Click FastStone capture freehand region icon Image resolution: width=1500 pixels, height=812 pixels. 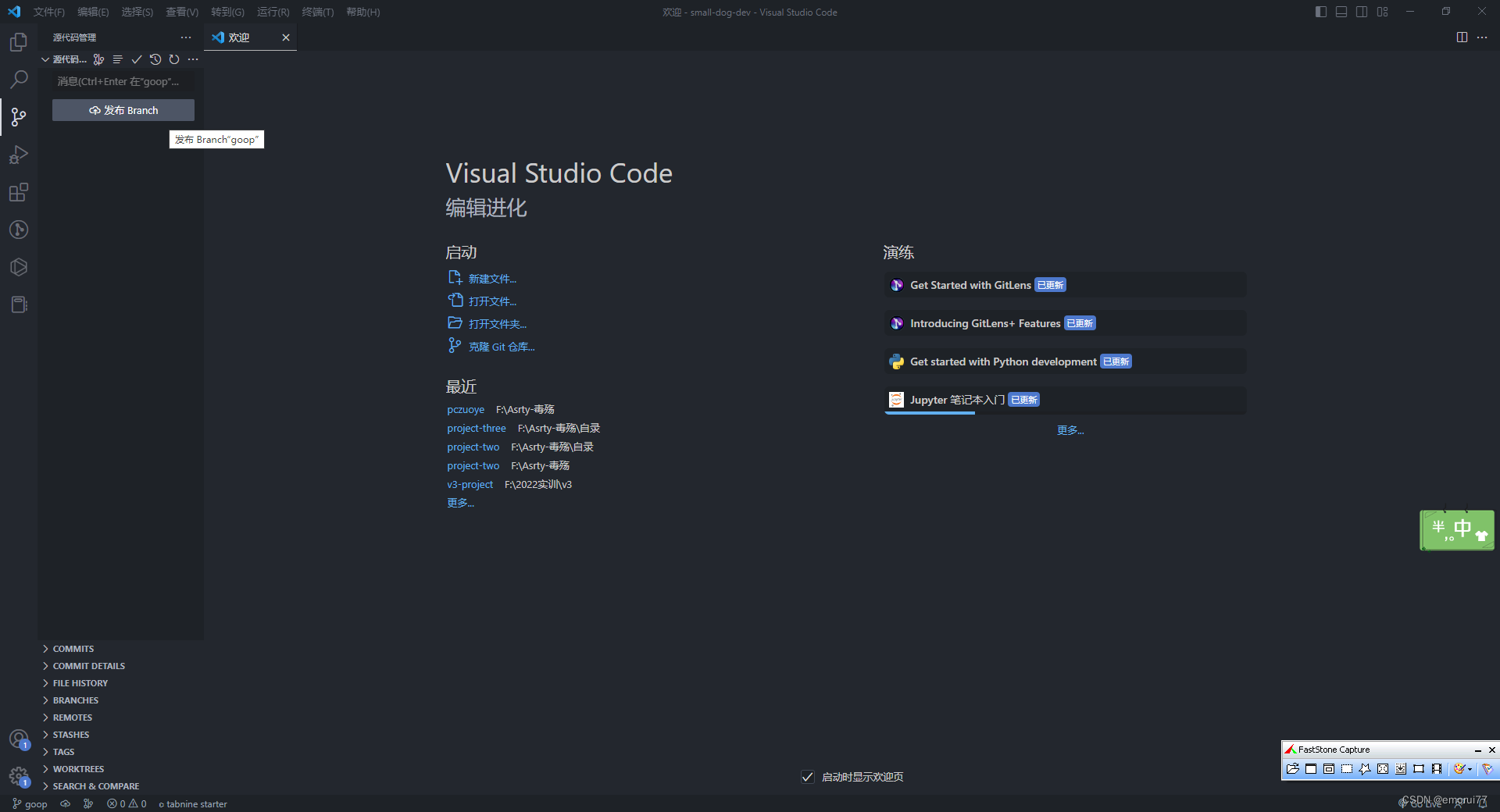1365,769
